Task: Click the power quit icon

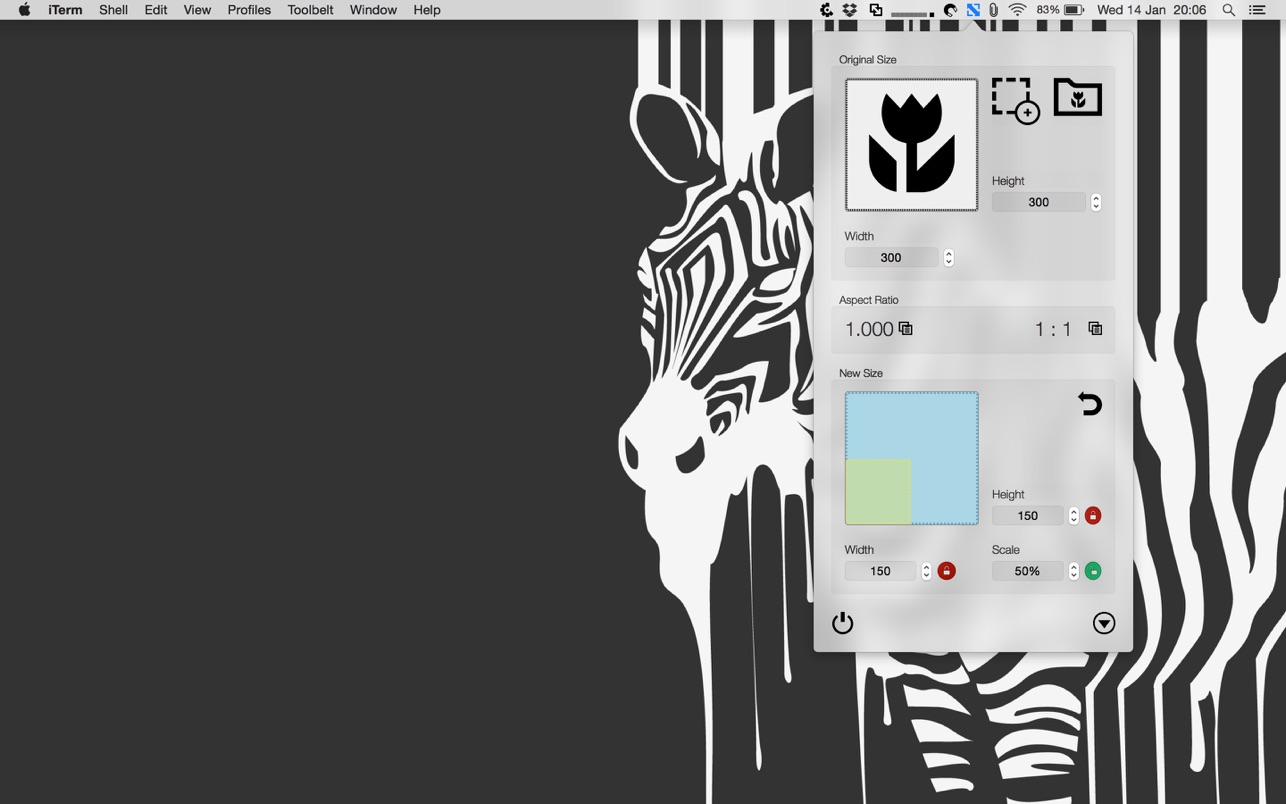Action: coord(843,623)
